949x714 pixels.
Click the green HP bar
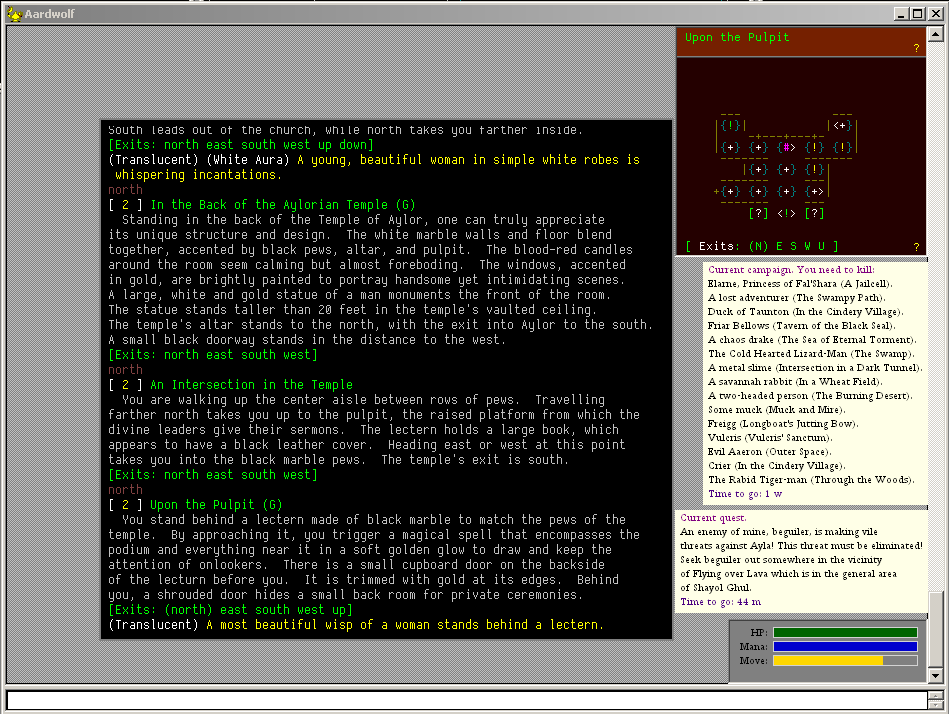(844, 632)
